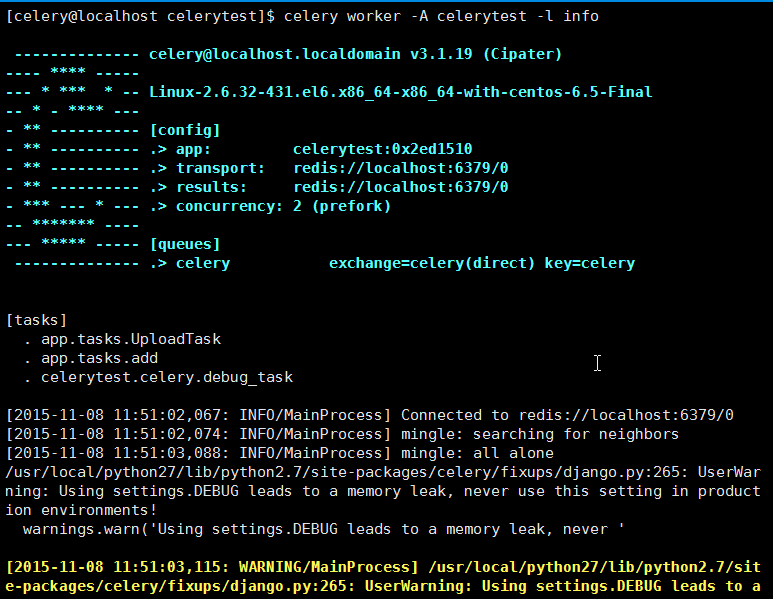This screenshot has height=599, width=773.
Task: Click the command "celery worker -A celerytest -l info"
Action: [x=441, y=16]
